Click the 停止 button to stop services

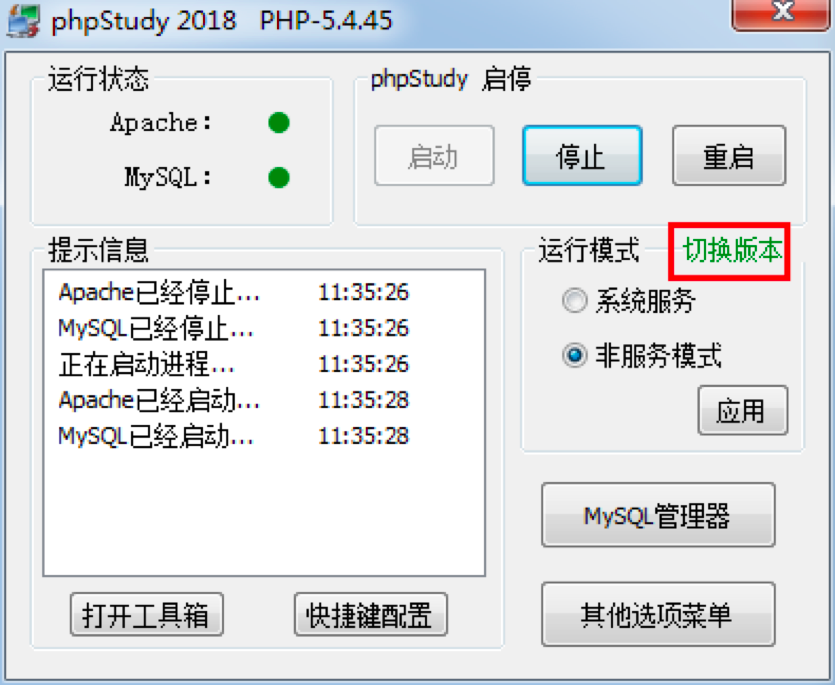(582, 156)
